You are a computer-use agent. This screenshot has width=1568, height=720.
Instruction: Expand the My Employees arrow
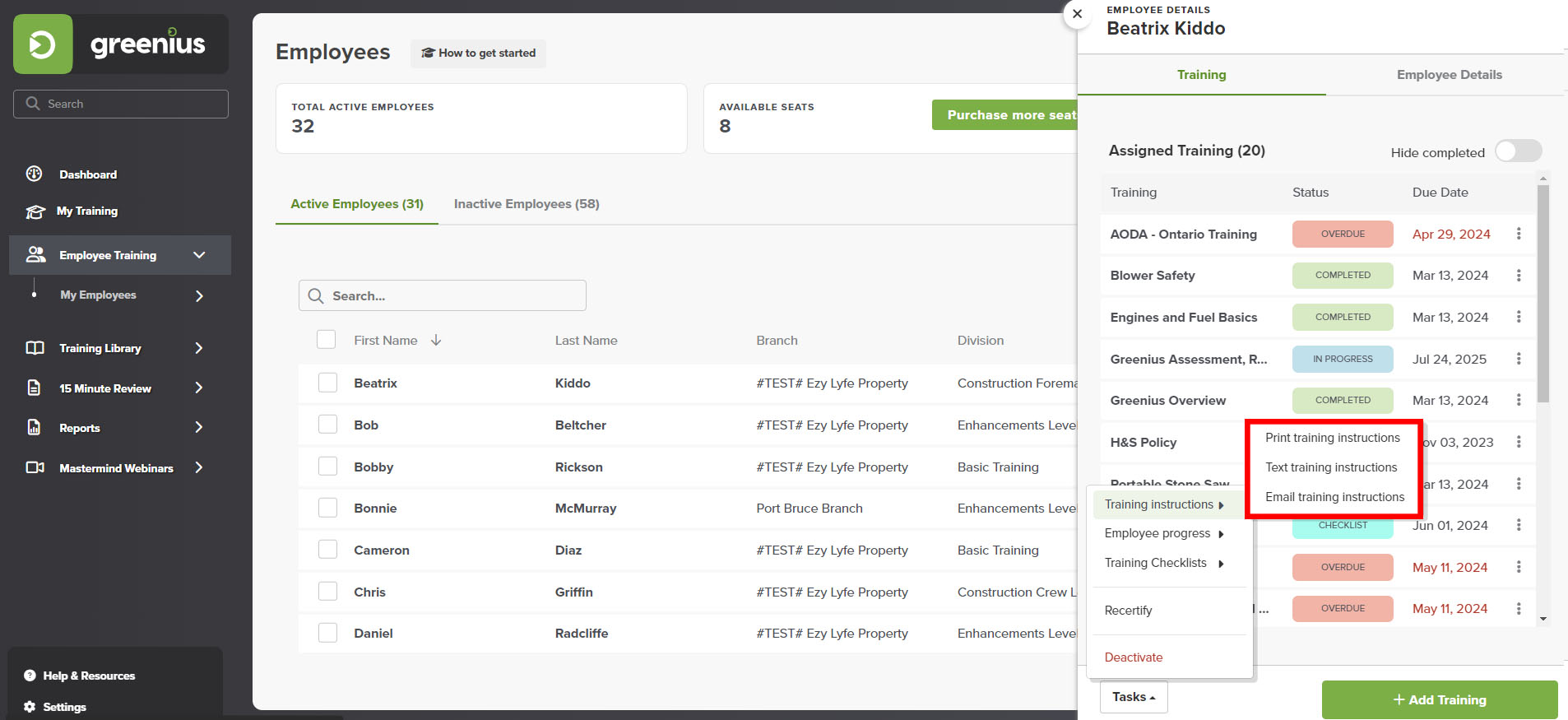point(199,295)
